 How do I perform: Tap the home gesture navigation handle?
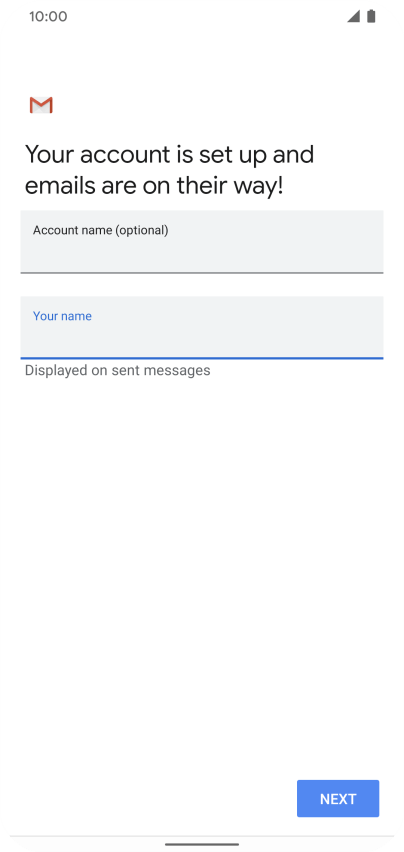coord(202,844)
